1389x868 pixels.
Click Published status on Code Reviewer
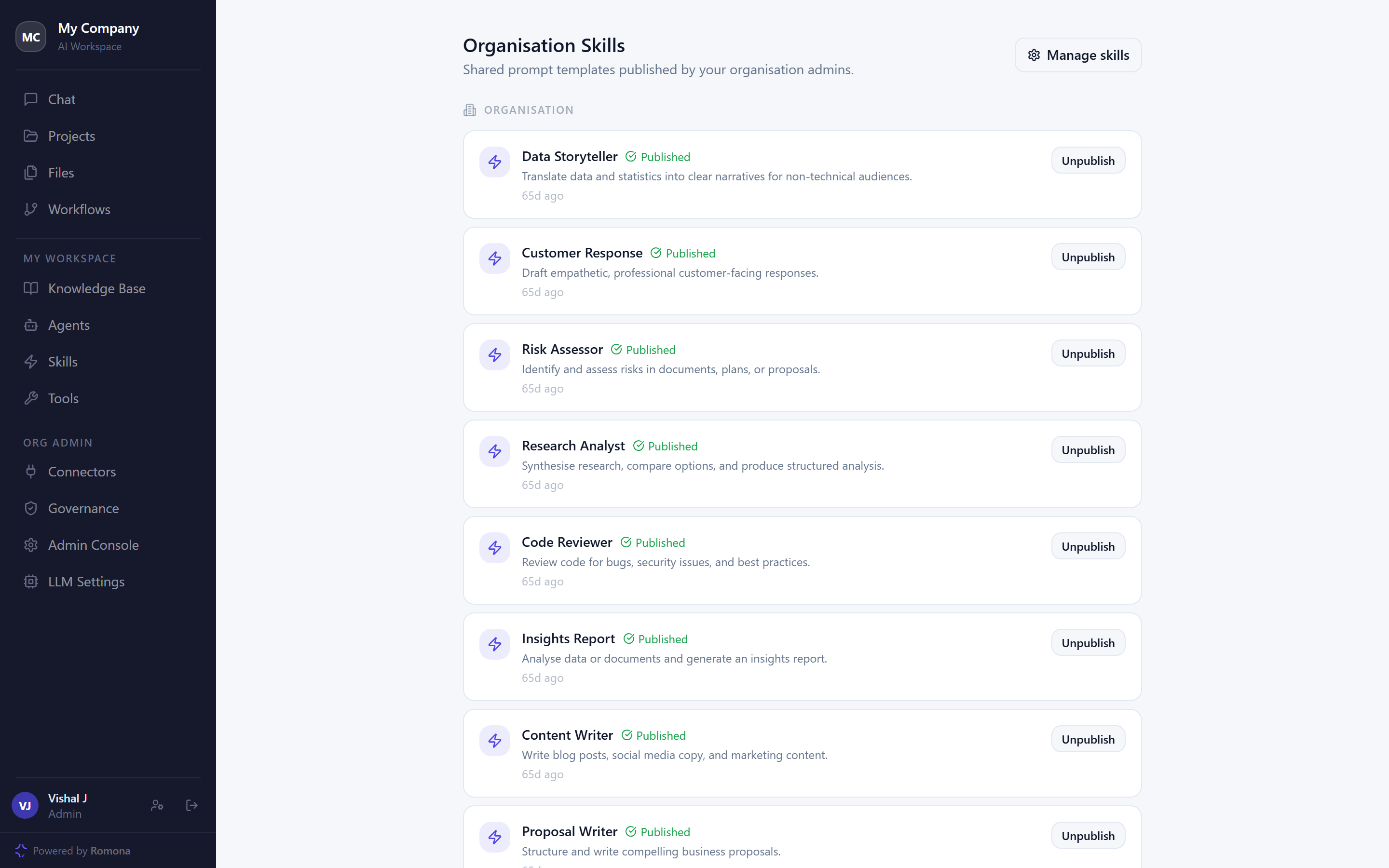point(653,542)
